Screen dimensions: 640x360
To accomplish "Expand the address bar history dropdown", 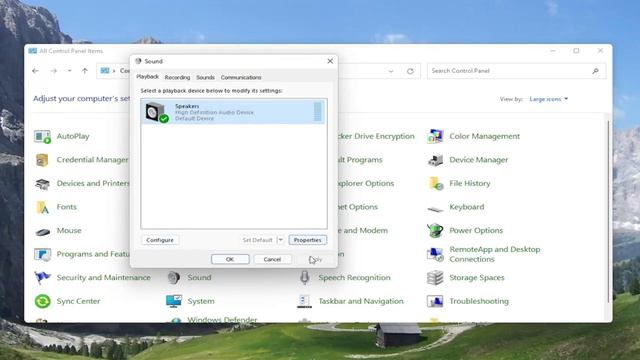I will pyautogui.click(x=391, y=71).
